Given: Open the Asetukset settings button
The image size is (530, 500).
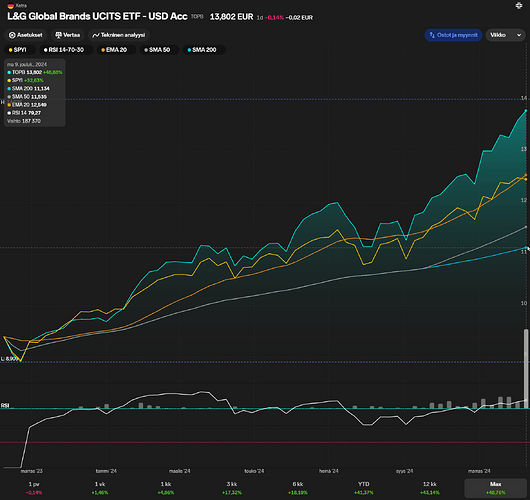Looking at the screenshot, I should pyautogui.click(x=26, y=35).
